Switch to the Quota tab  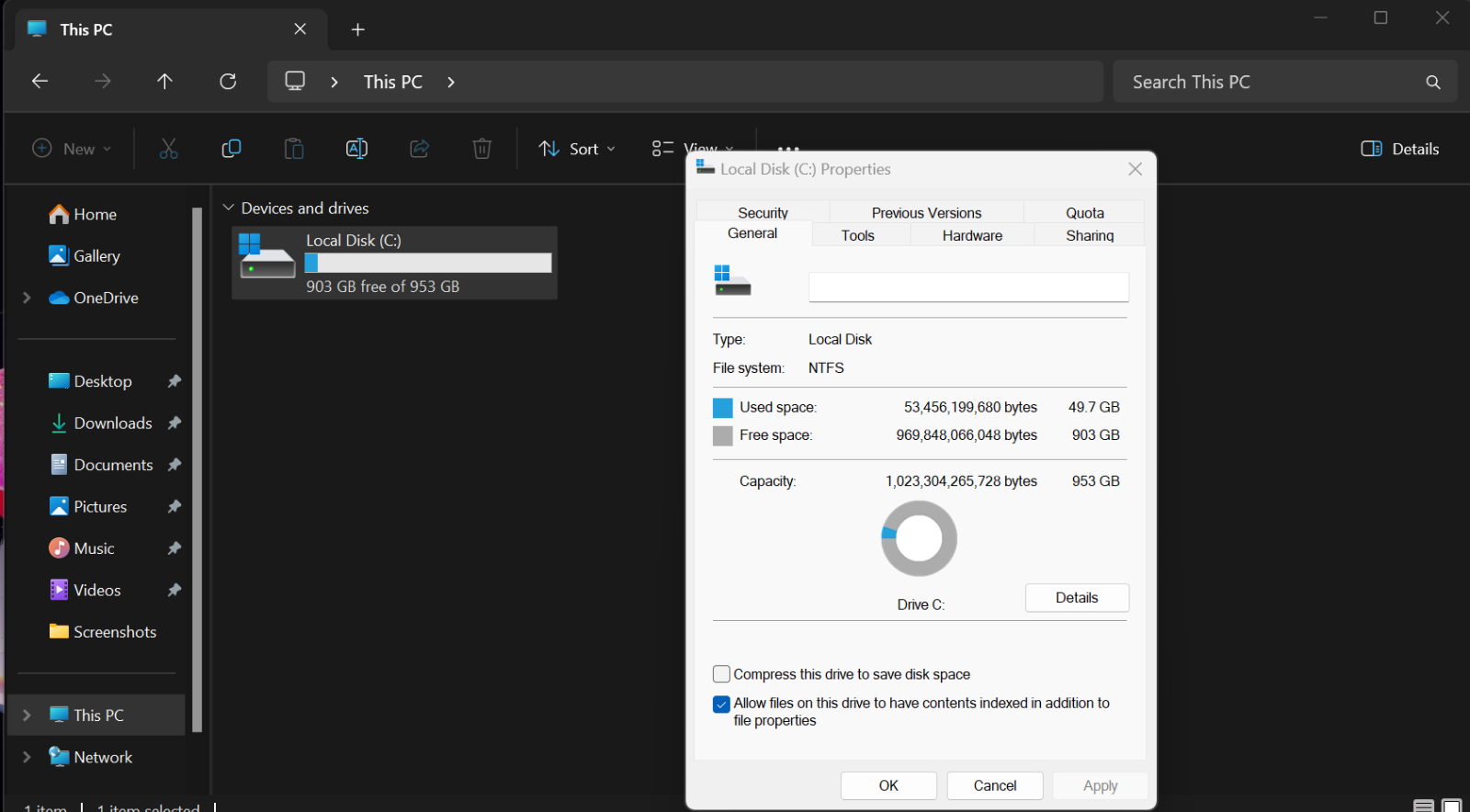(1084, 212)
